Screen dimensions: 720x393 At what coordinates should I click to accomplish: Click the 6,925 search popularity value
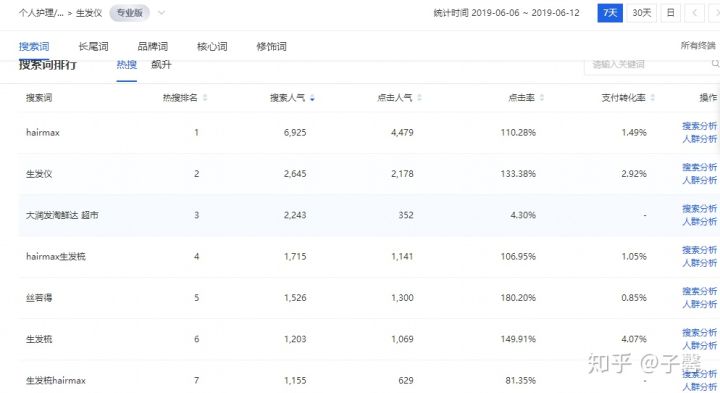pos(295,132)
